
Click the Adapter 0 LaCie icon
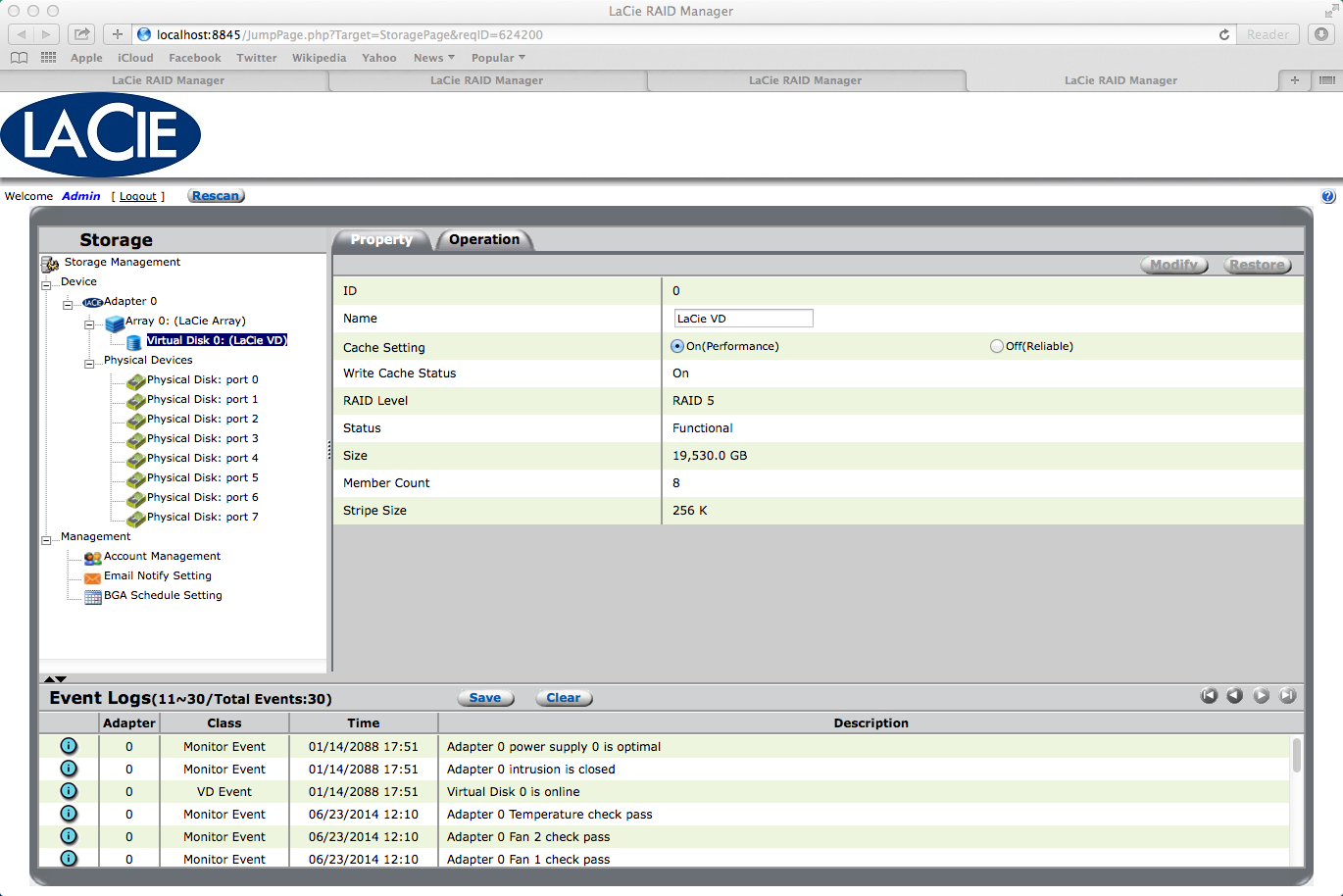(x=92, y=303)
